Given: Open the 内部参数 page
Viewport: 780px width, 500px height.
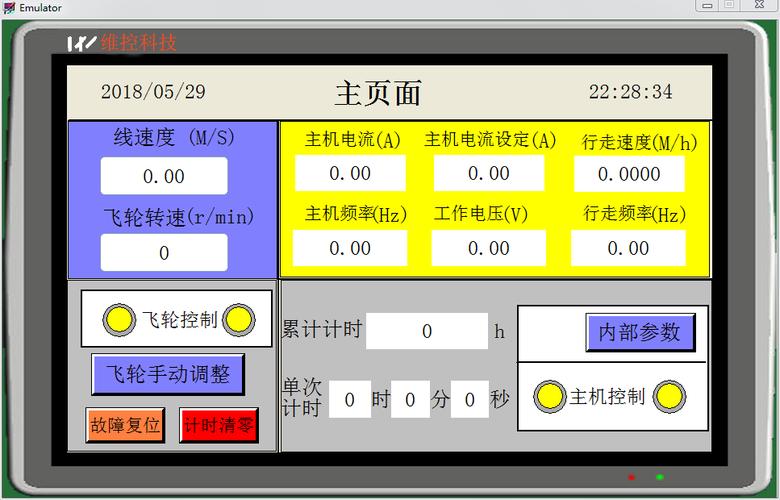Looking at the screenshot, I should (640, 332).
